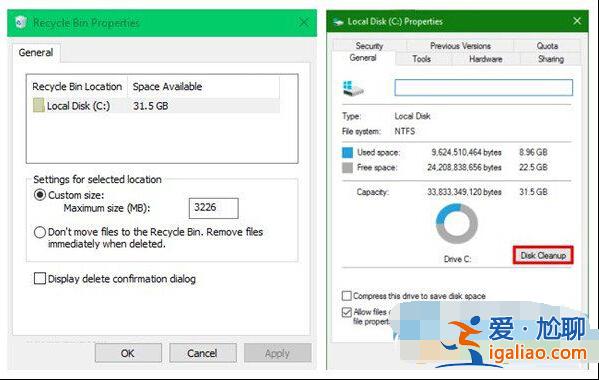Image resolution: width=599 pixels, height=380 pixels.
Task: Click the 22.5 GB free space value
Action: coord(533,167)
